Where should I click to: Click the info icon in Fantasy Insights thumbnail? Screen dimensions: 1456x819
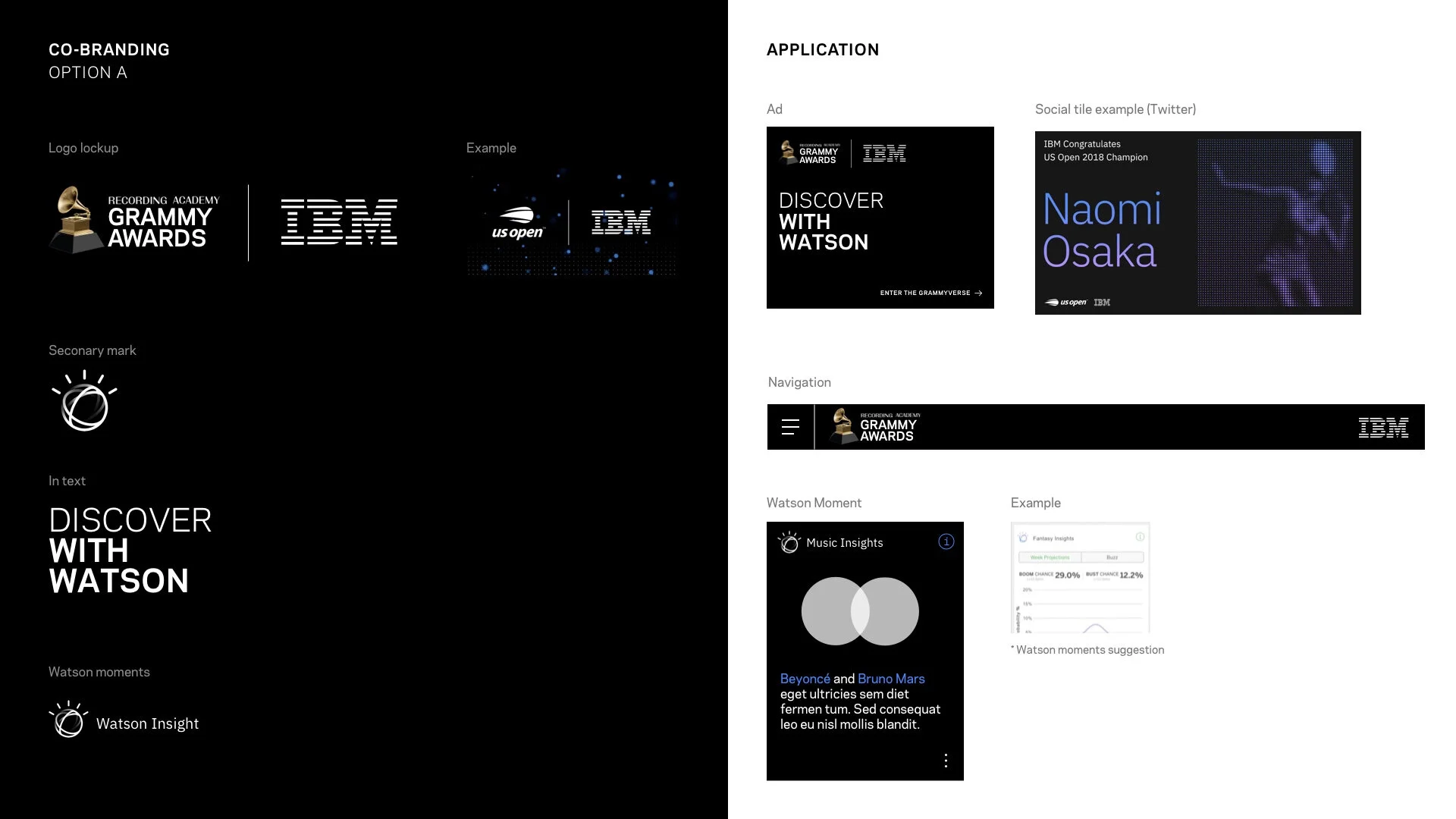1139,537
